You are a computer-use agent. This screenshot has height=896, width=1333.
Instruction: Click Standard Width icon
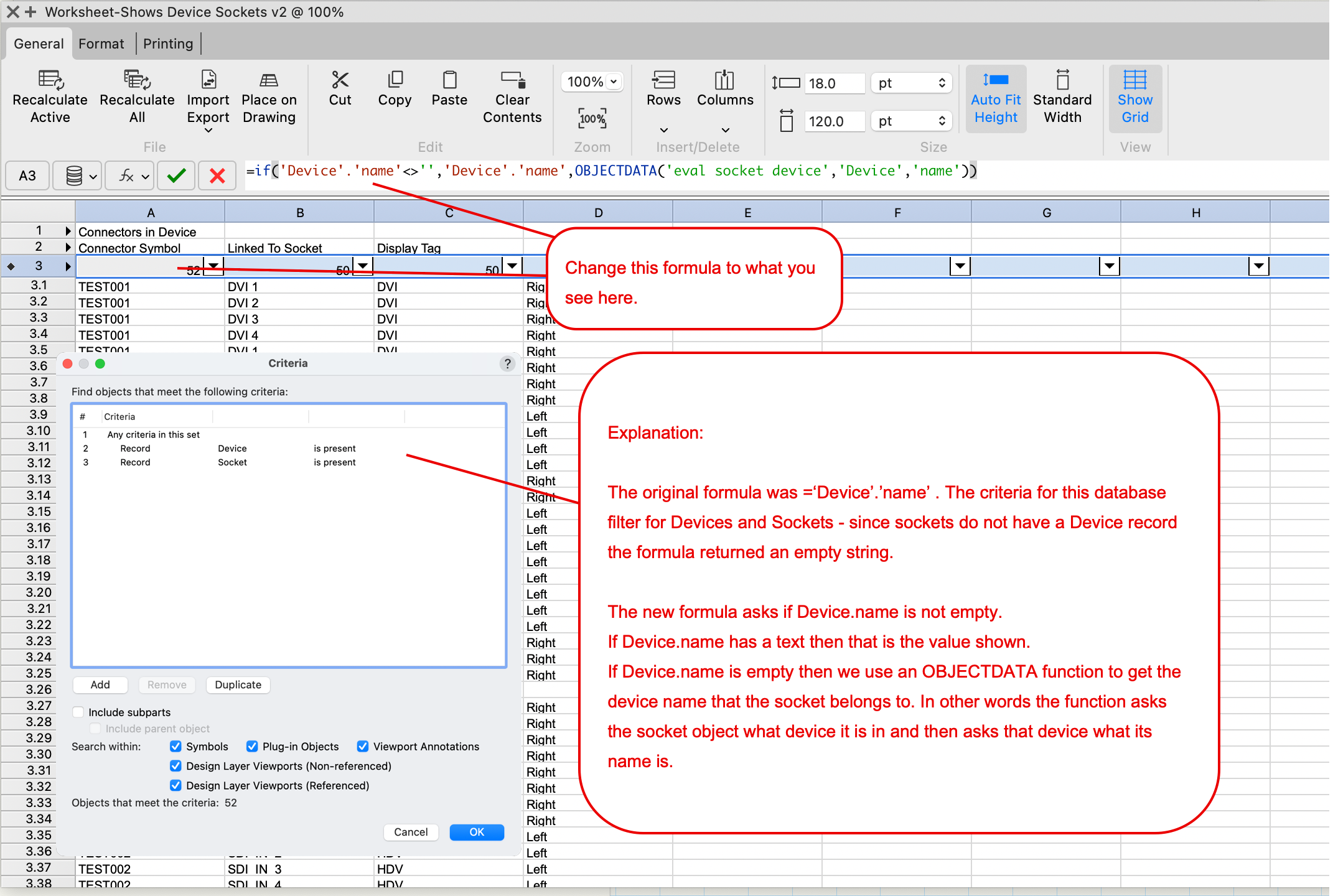[x=1062, y=80]
